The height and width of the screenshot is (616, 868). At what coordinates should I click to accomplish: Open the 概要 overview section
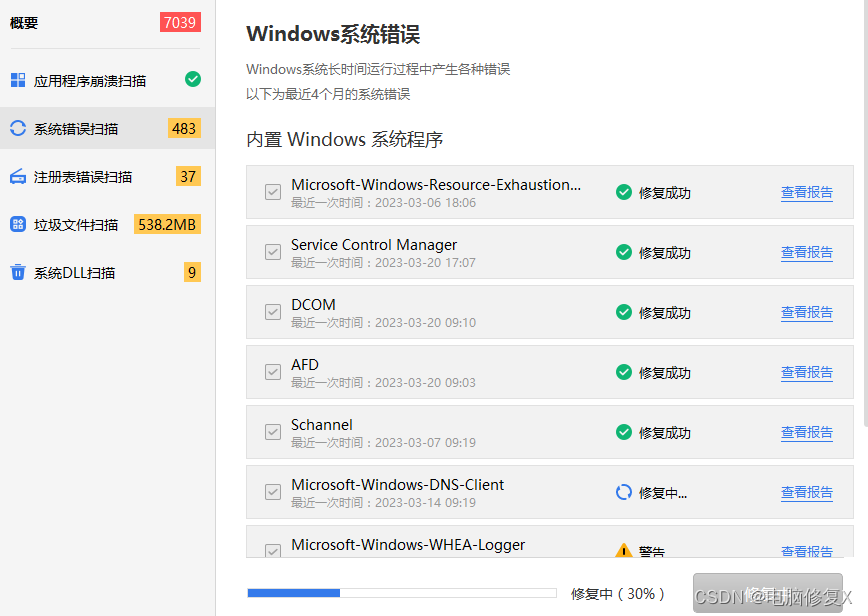pyautogui.click(x=24, y=23)
